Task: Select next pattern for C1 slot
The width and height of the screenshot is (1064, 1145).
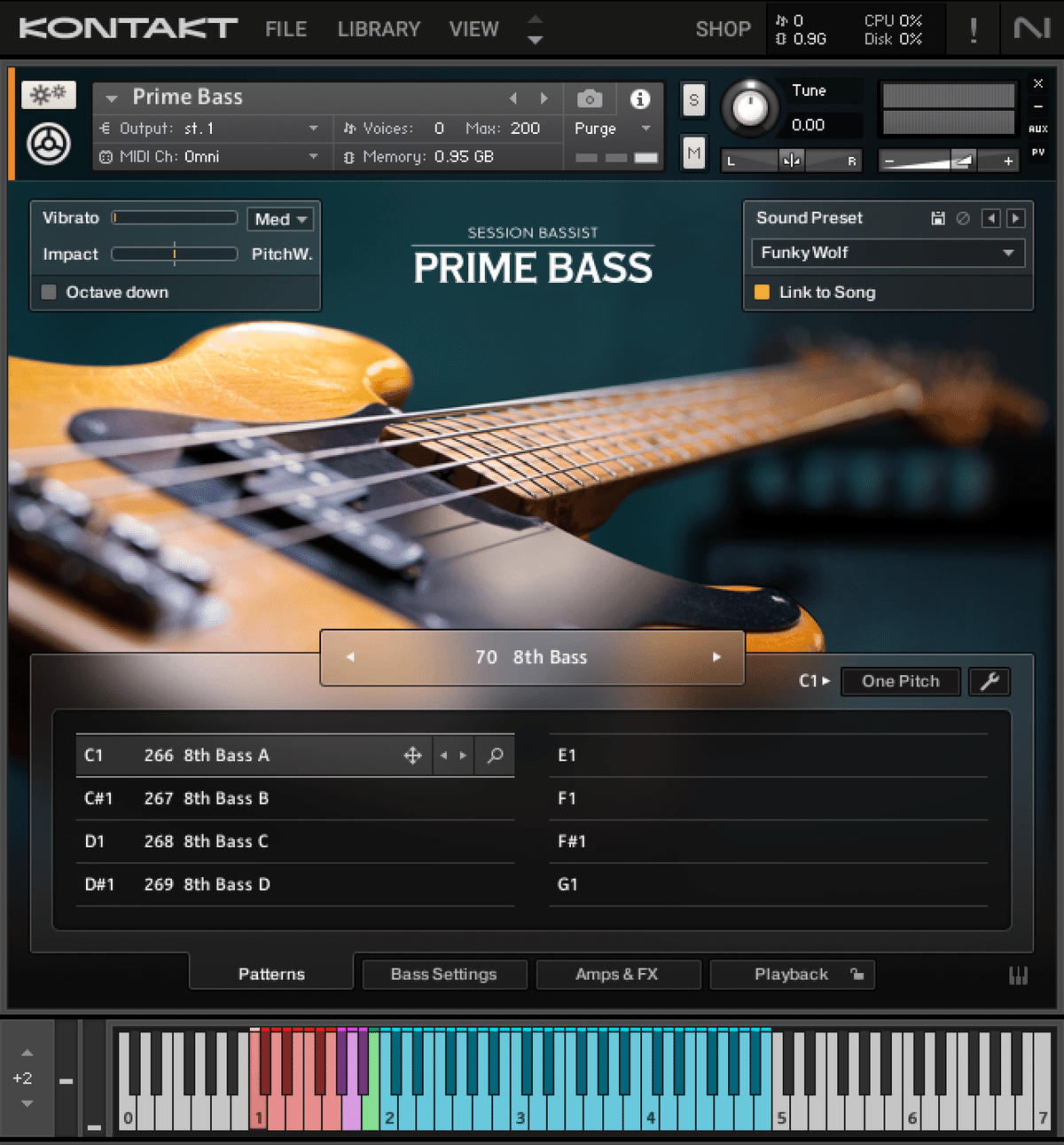Action: 463,756
